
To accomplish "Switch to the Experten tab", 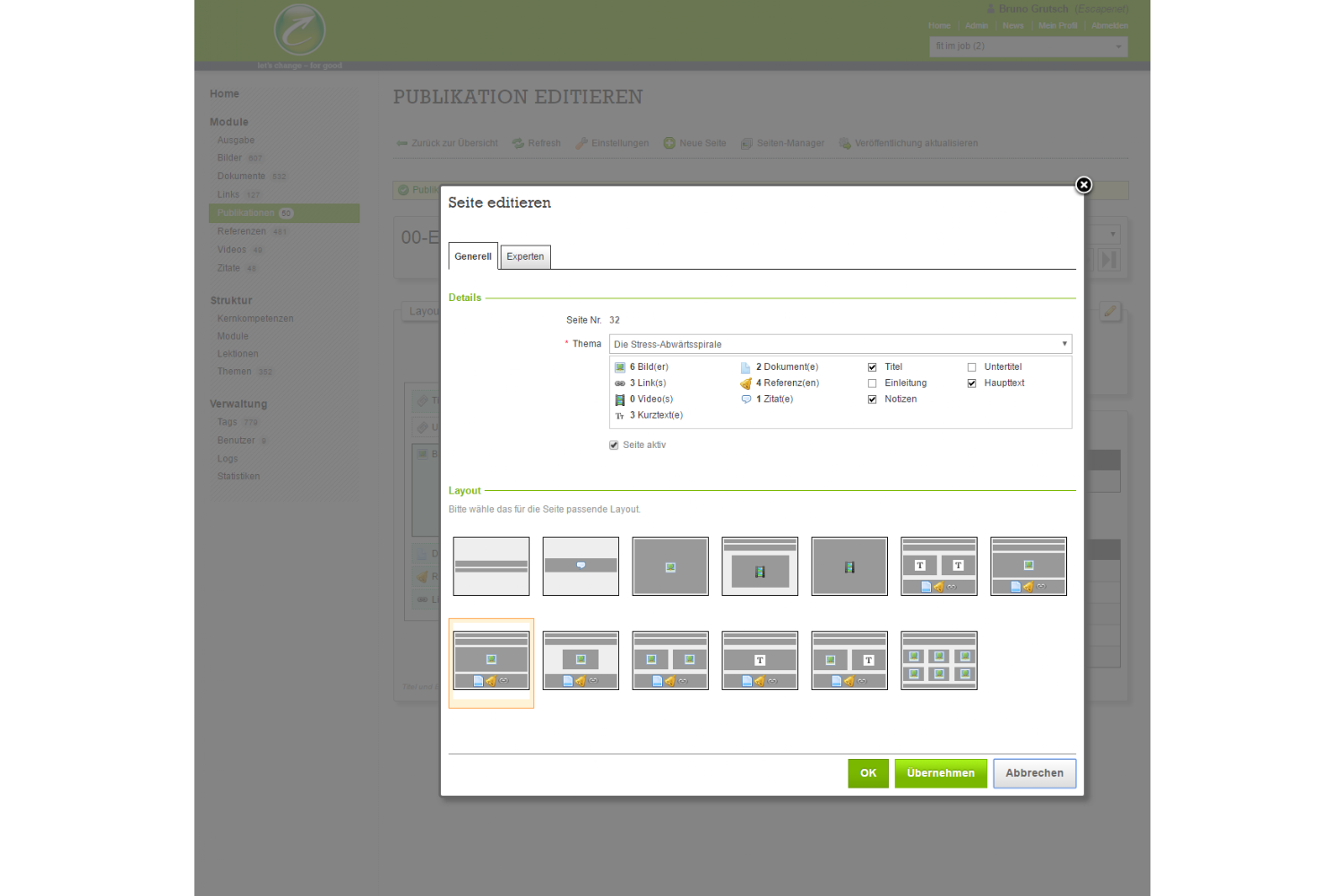I will pos(525,256).
